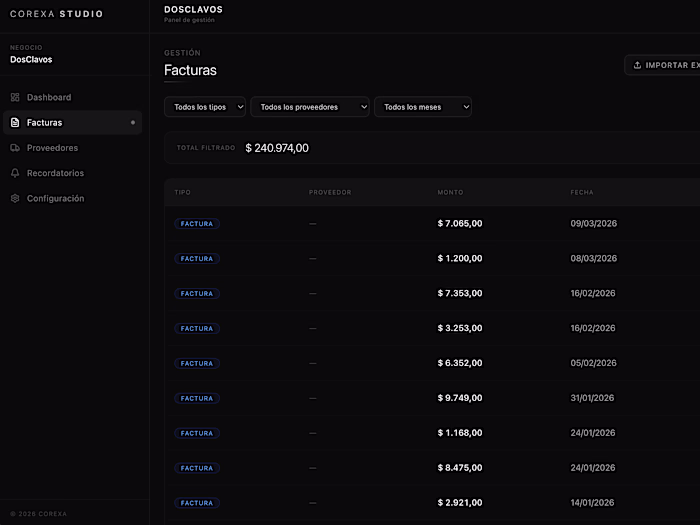Go to Proveedores in the sidebar
Image resolution: width=700 pixels, height=525 pixels.
(52, 148)
